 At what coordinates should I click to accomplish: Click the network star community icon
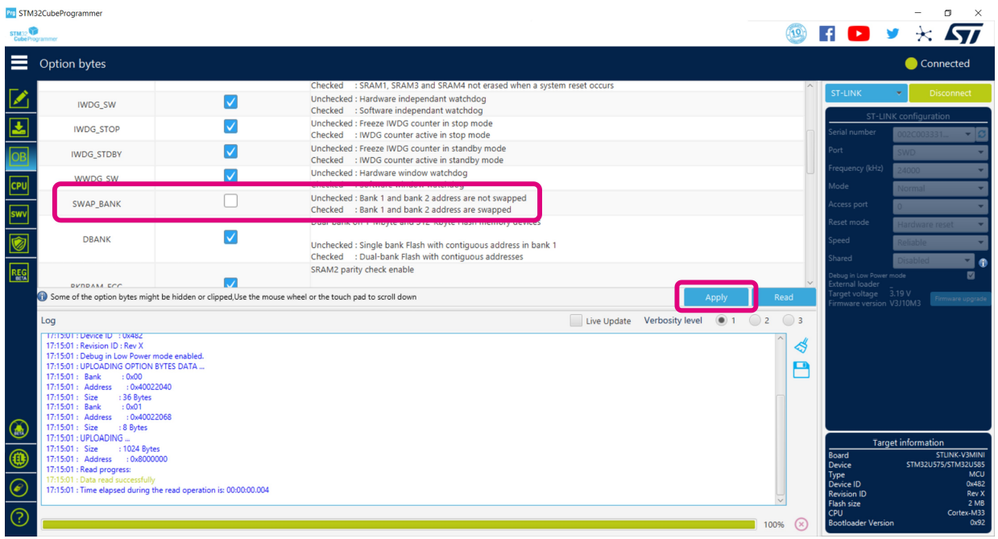[924, 34]
